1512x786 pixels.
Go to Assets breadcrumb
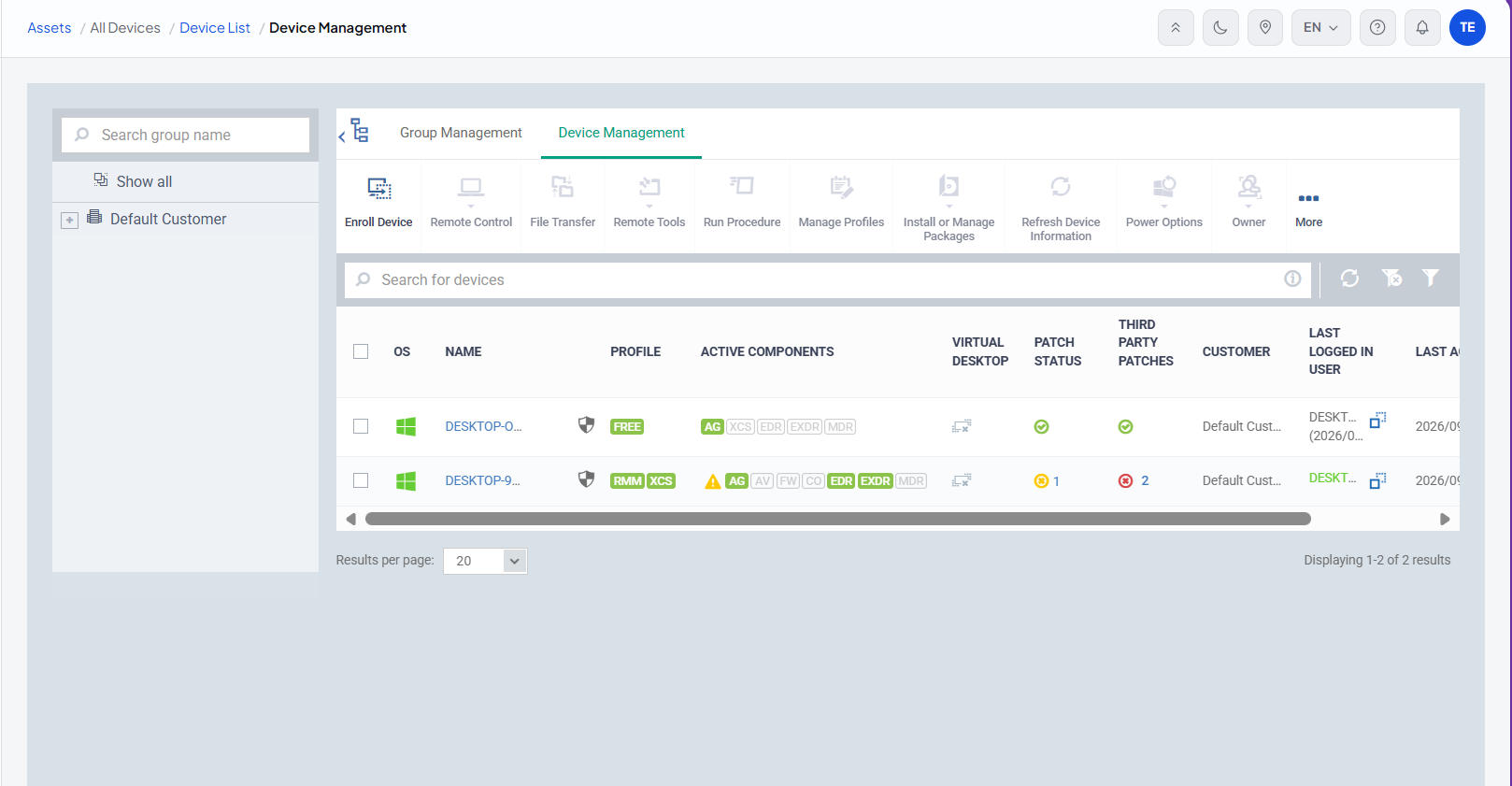[x=50, y=28]
